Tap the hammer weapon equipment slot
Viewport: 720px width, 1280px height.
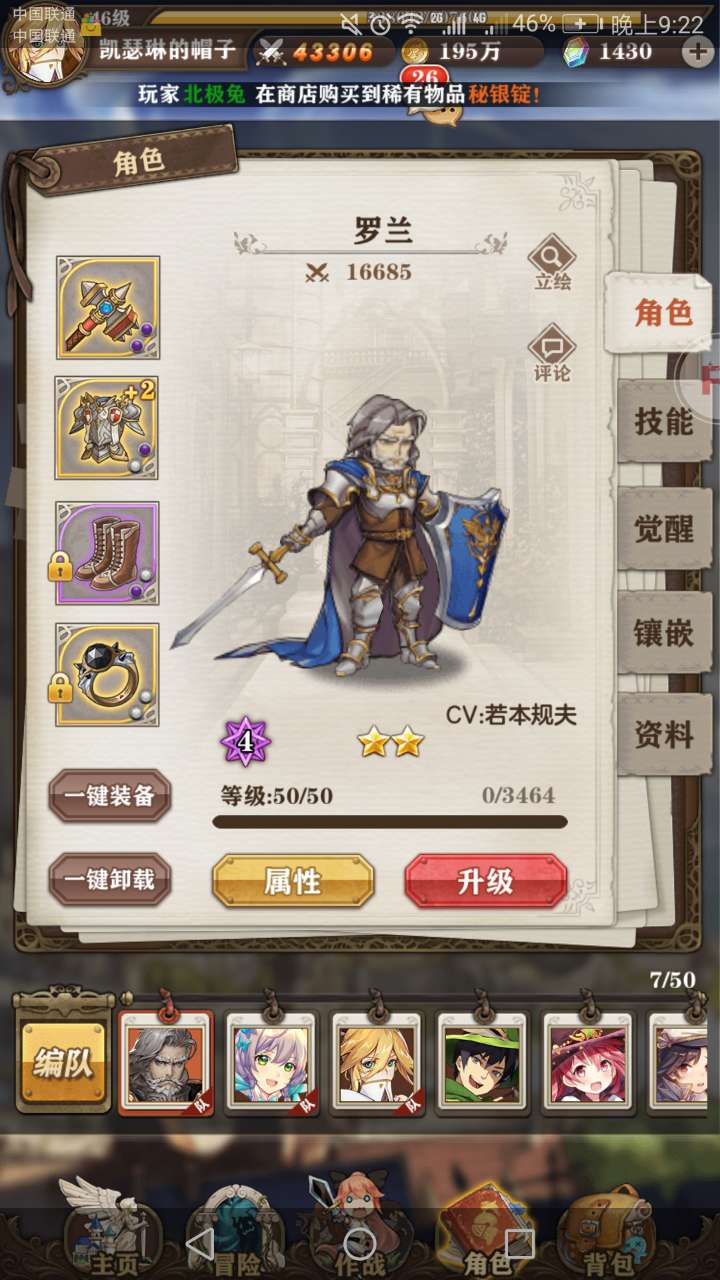tap(108, 308)
